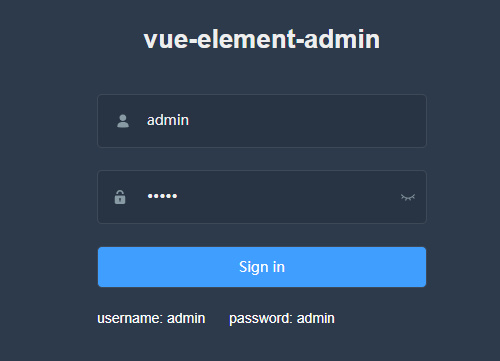The image size is (500, 361).
Task: Submit the login form via blue Sign in
Action: pos(262,267)
